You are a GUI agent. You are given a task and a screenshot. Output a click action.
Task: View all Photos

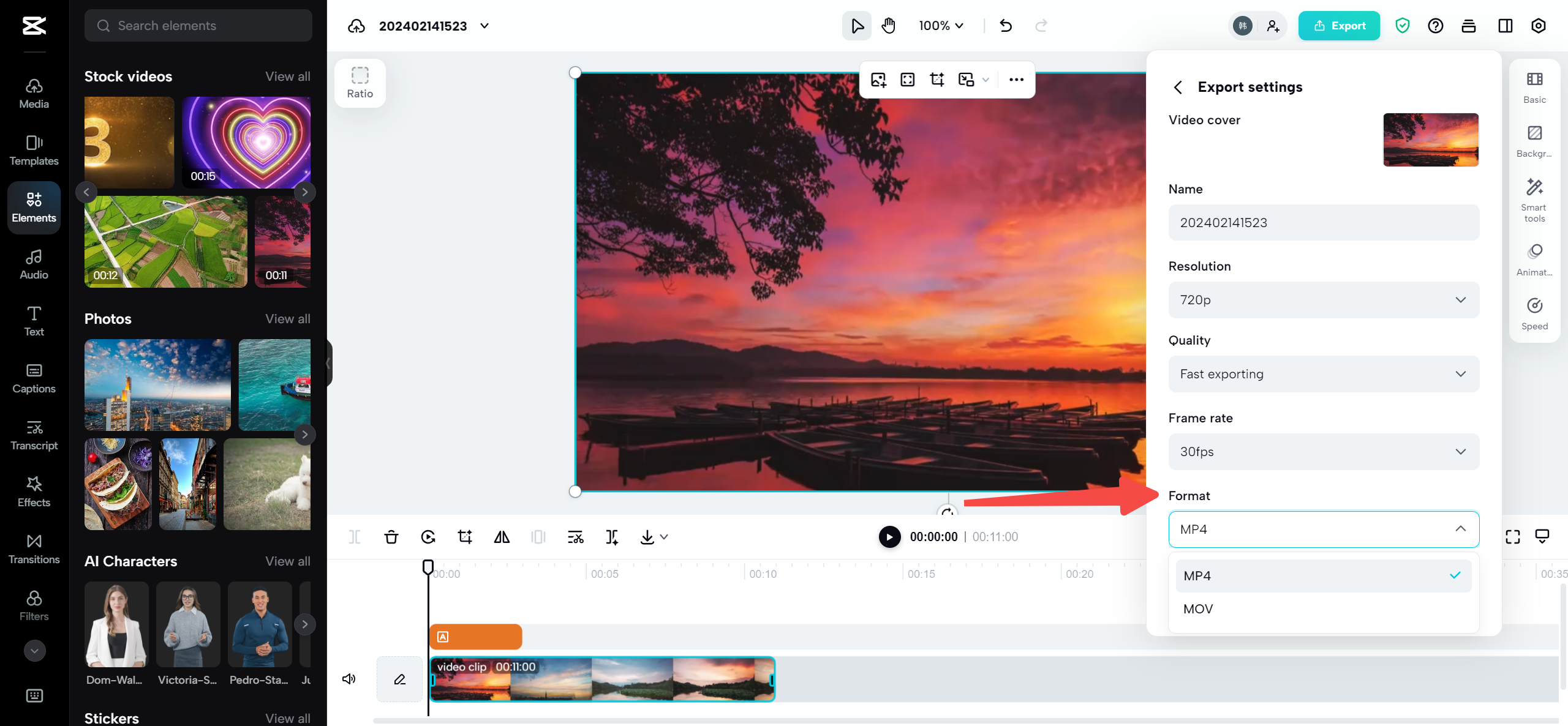(287, 319)
